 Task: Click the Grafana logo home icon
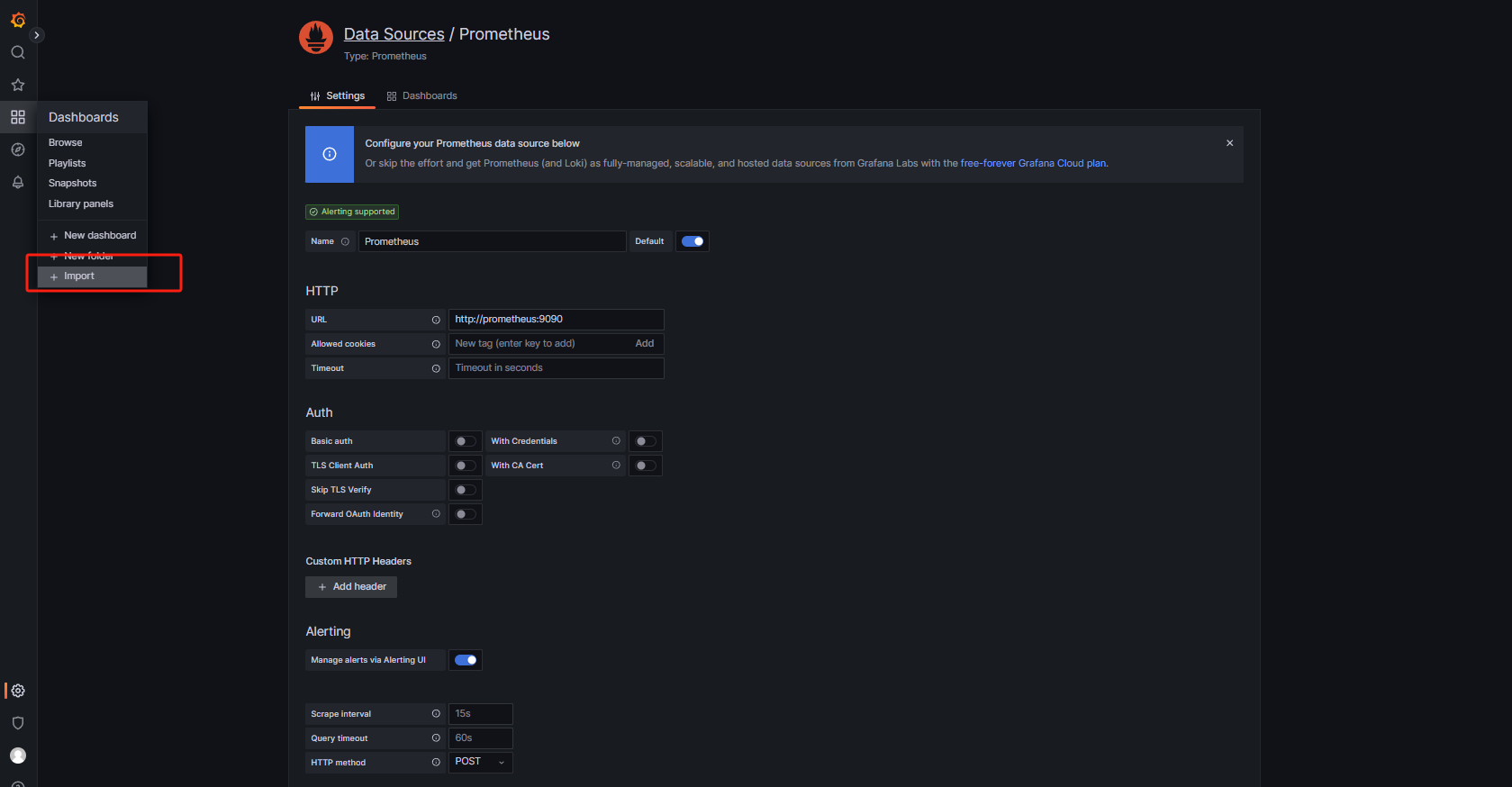[18, 20]
